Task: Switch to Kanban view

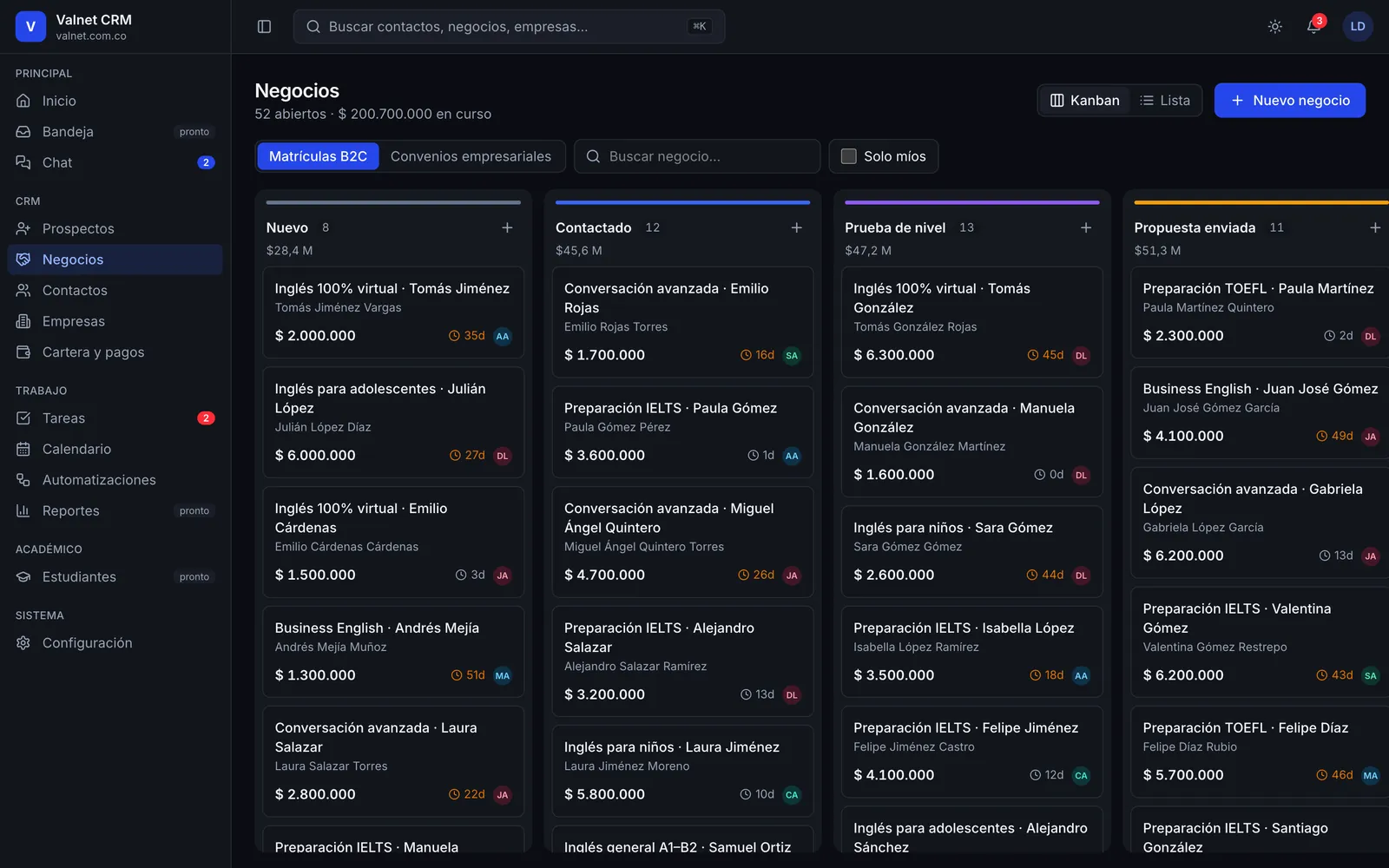Action: 1084,101
